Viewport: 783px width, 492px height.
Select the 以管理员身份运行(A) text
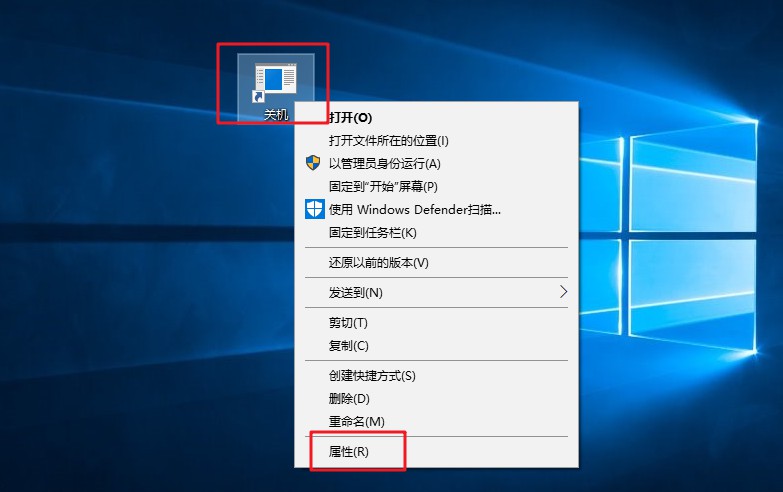point(384,163)
